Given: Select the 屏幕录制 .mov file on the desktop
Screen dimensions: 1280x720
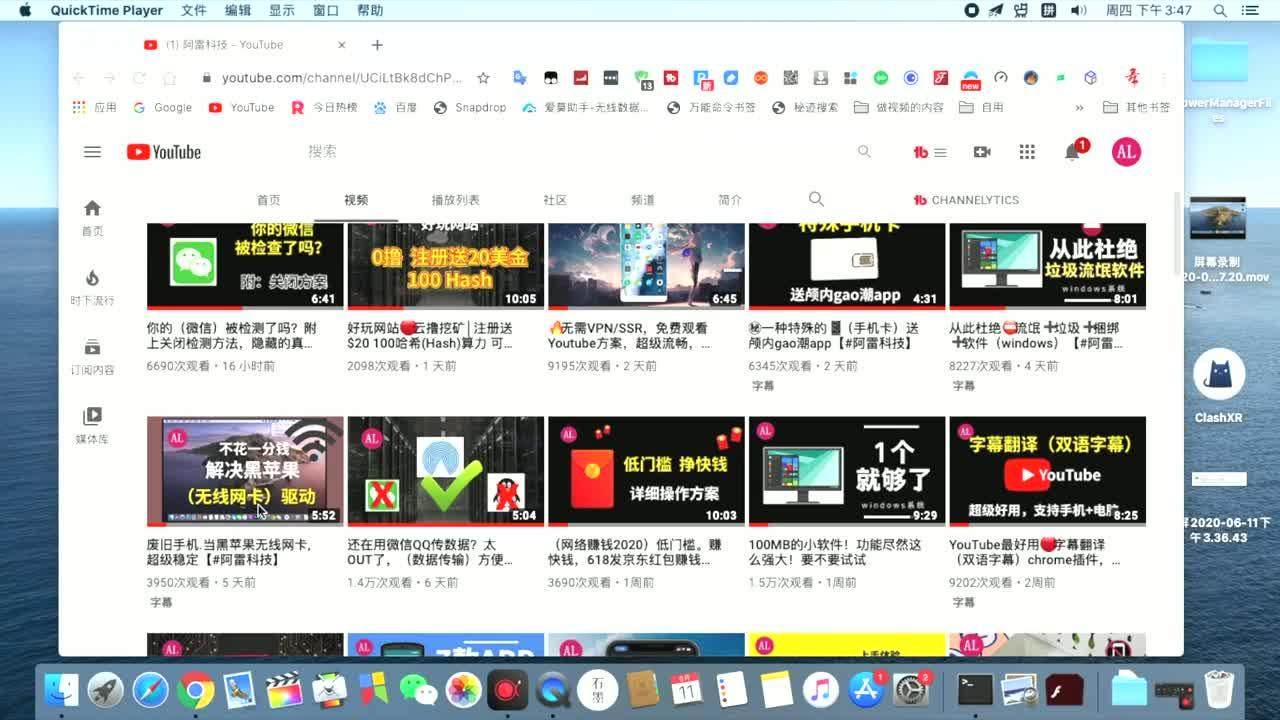Looking at the screenshot, I should pos(1218,240).
